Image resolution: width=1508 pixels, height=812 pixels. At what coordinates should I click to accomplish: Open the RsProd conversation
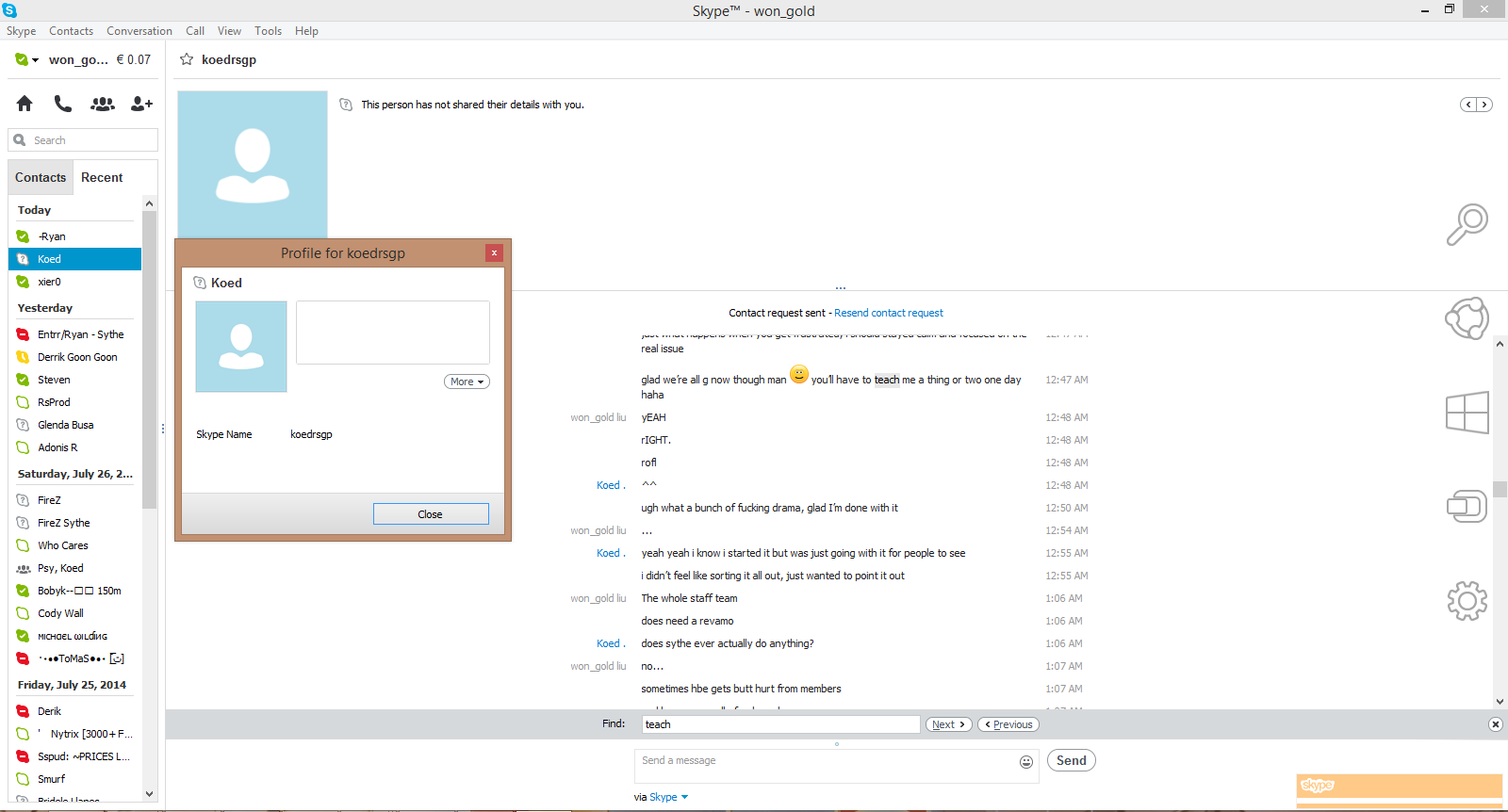pyautogui.click(x=74, y=402)
